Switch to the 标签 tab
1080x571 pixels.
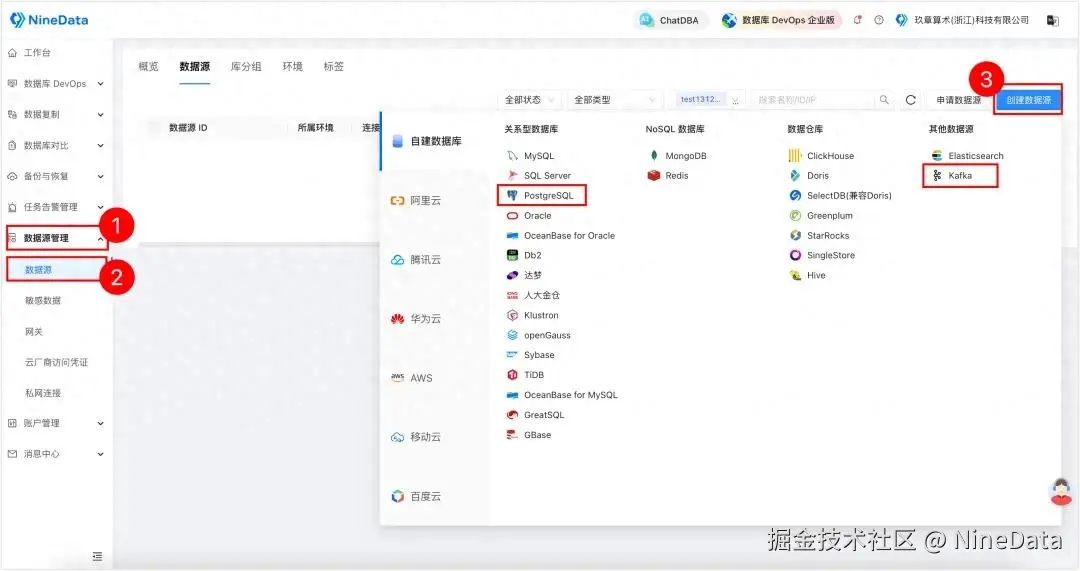333,66
